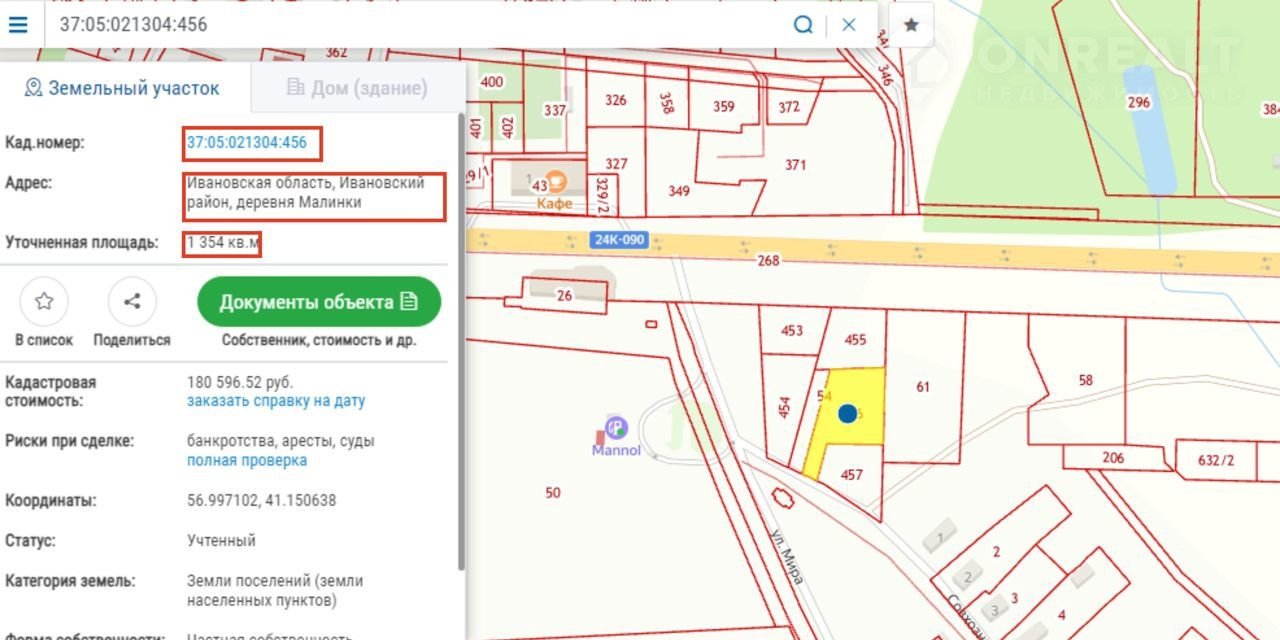Open the hamburger main menu
The image size is (1280, 640).
pyautogui.click(x=18, y=25)
